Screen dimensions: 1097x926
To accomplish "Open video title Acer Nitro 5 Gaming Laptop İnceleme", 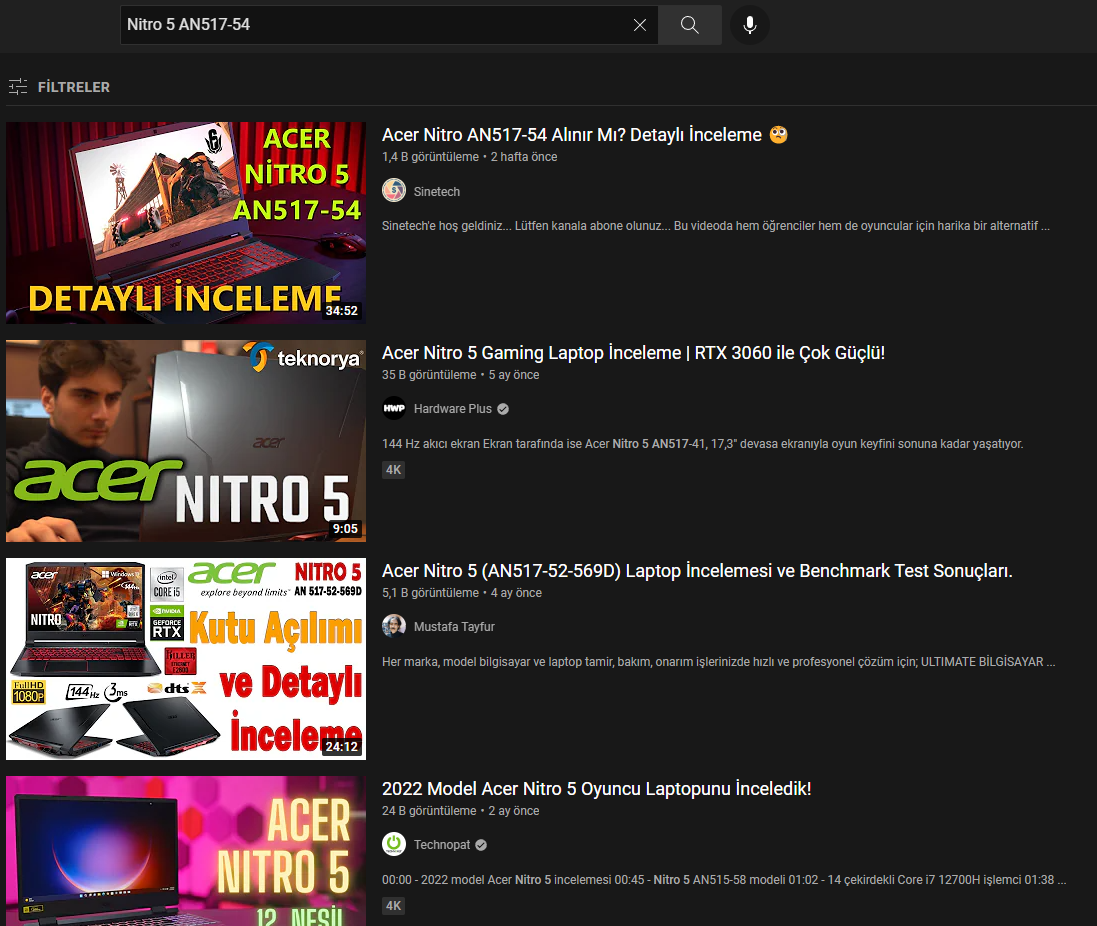I will 633,352.
